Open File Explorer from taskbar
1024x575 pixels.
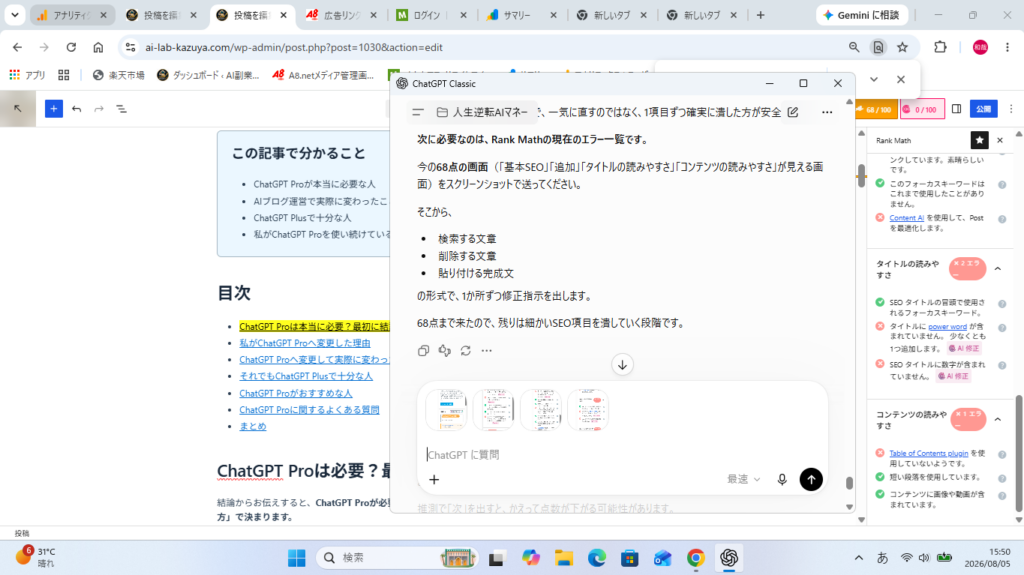[x=564, y=557]
